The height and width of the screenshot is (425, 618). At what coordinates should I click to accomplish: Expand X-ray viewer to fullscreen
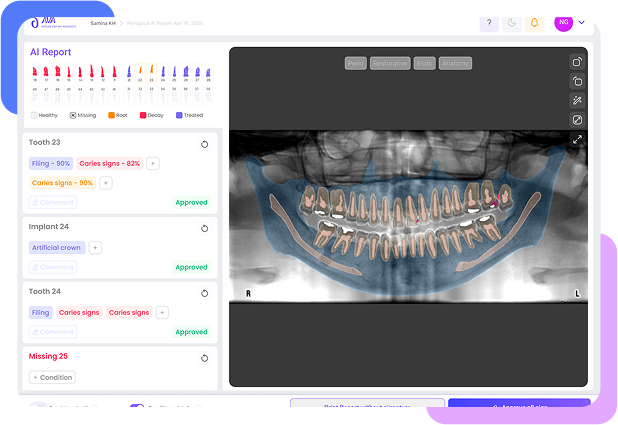click(577, 140)
